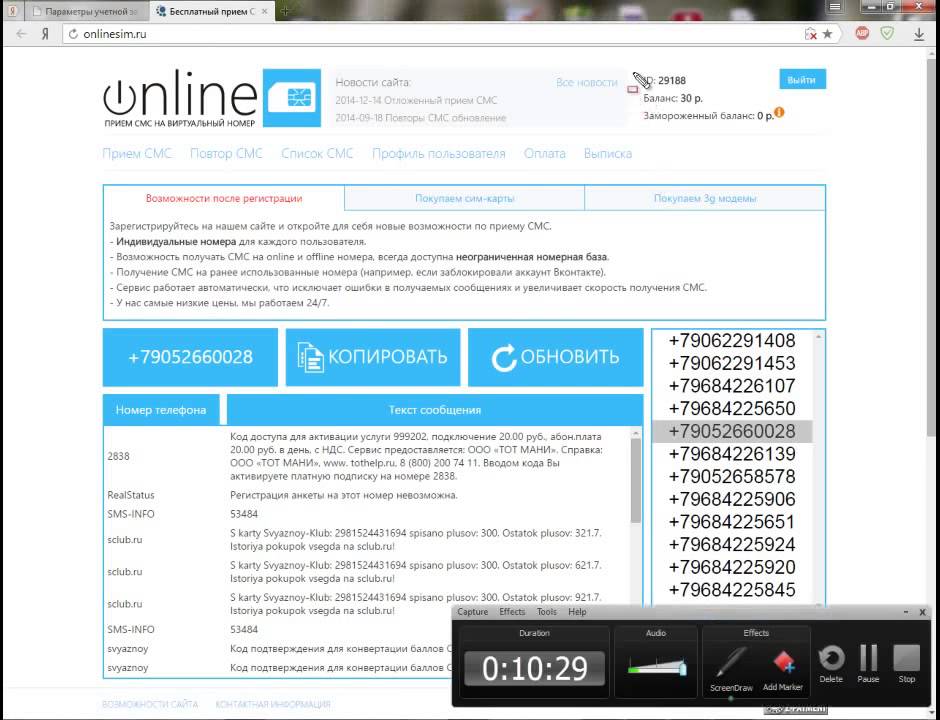Open the browser downloads arrow icon
This screenshot has height=720, width=940.
pyautogui.click(x=919, y=35)
